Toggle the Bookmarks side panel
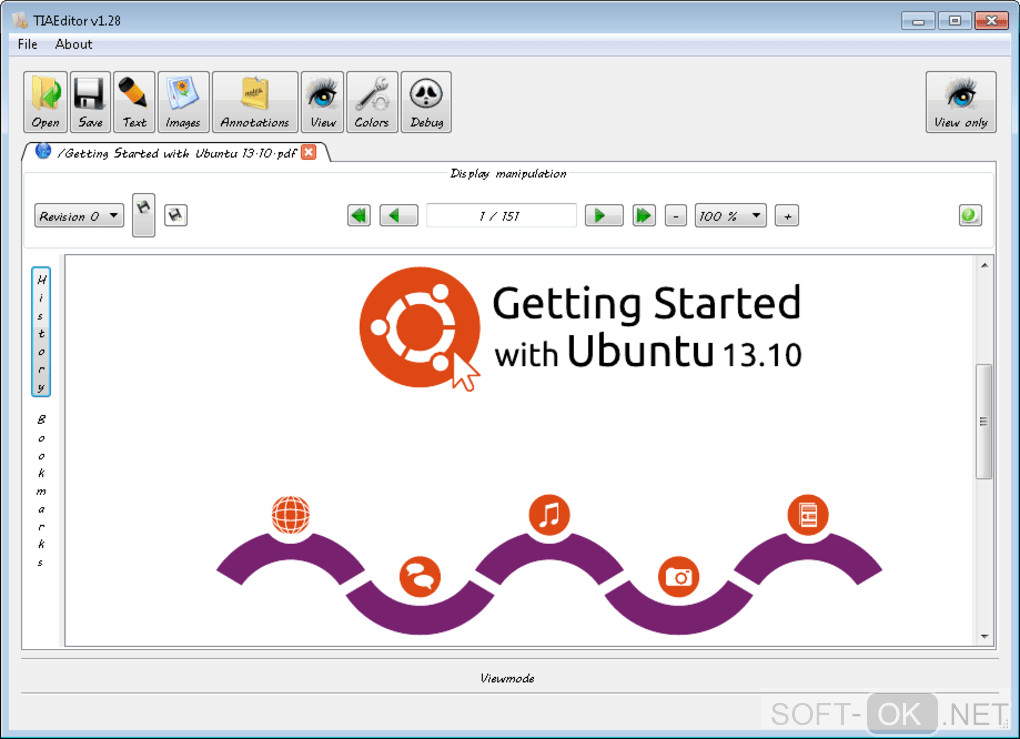1020x739 pixels. [x=41, y=490]
